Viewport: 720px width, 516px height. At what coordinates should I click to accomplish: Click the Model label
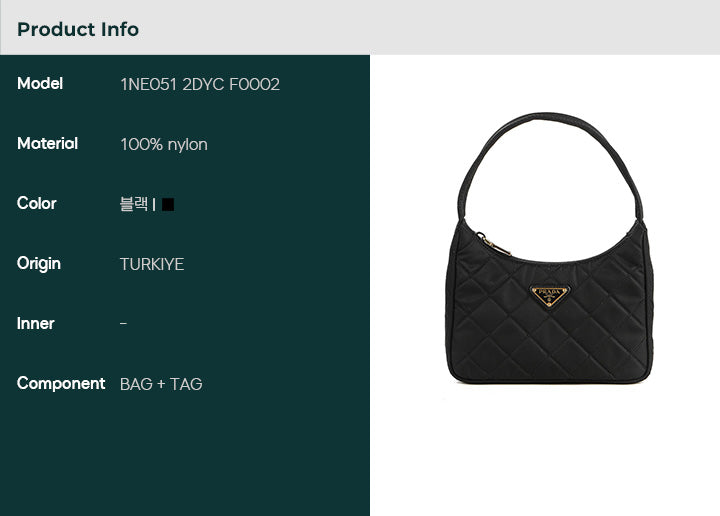coord(40,84)
